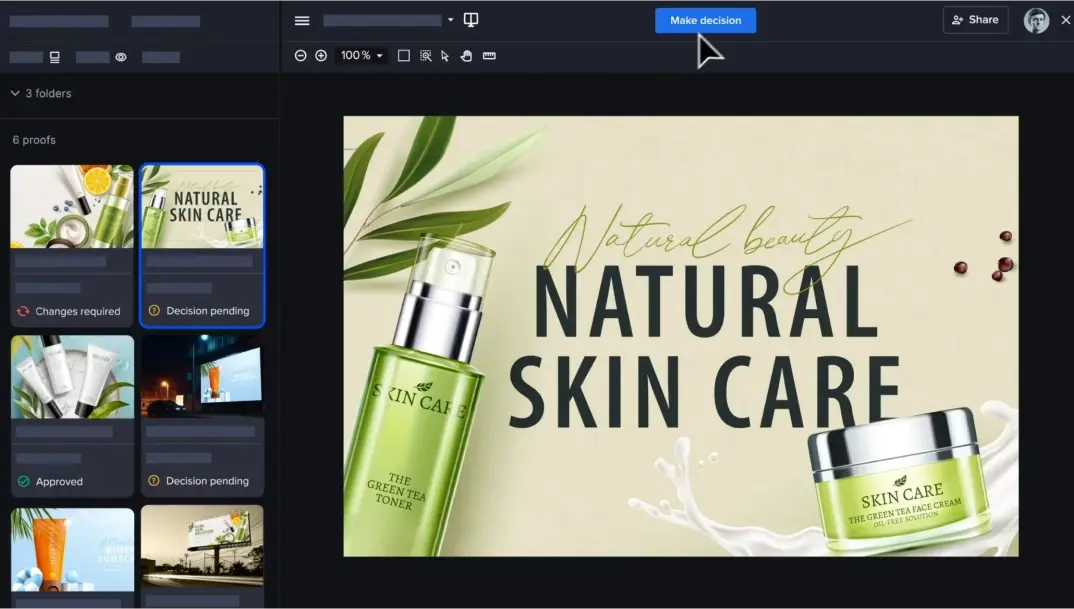Select the Changes required proof thumbnail

tap(72, 207)
